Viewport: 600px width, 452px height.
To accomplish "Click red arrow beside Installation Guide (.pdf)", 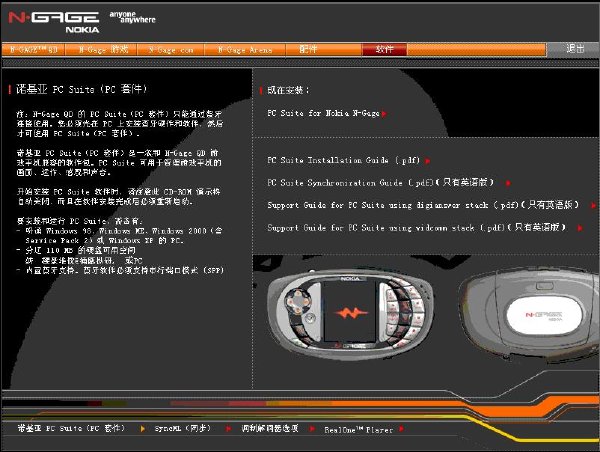I will [427, 161].
